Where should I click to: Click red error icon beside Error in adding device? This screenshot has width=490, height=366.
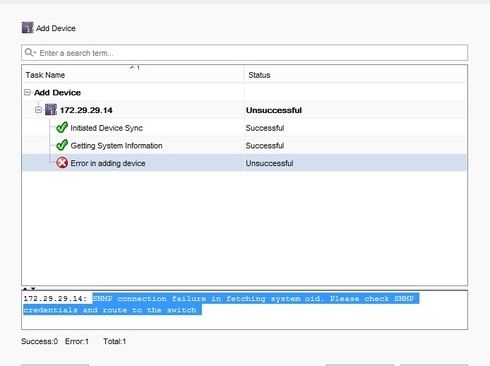62,163
